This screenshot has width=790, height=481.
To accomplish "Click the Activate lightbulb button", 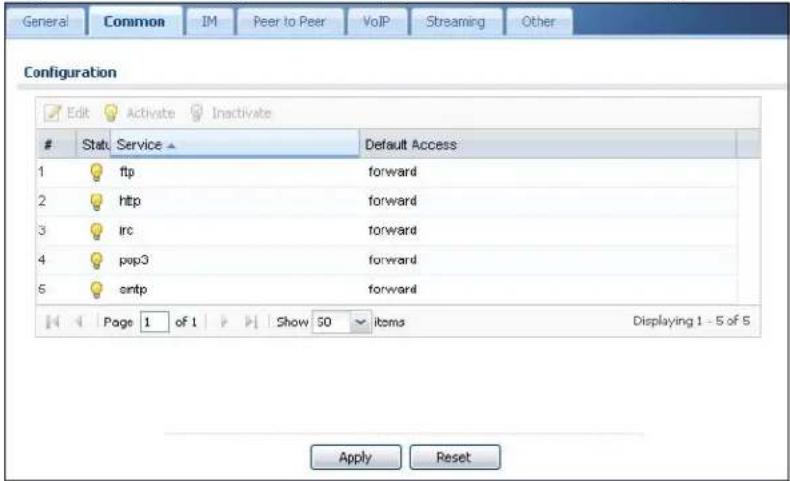I will coord(139,113).
